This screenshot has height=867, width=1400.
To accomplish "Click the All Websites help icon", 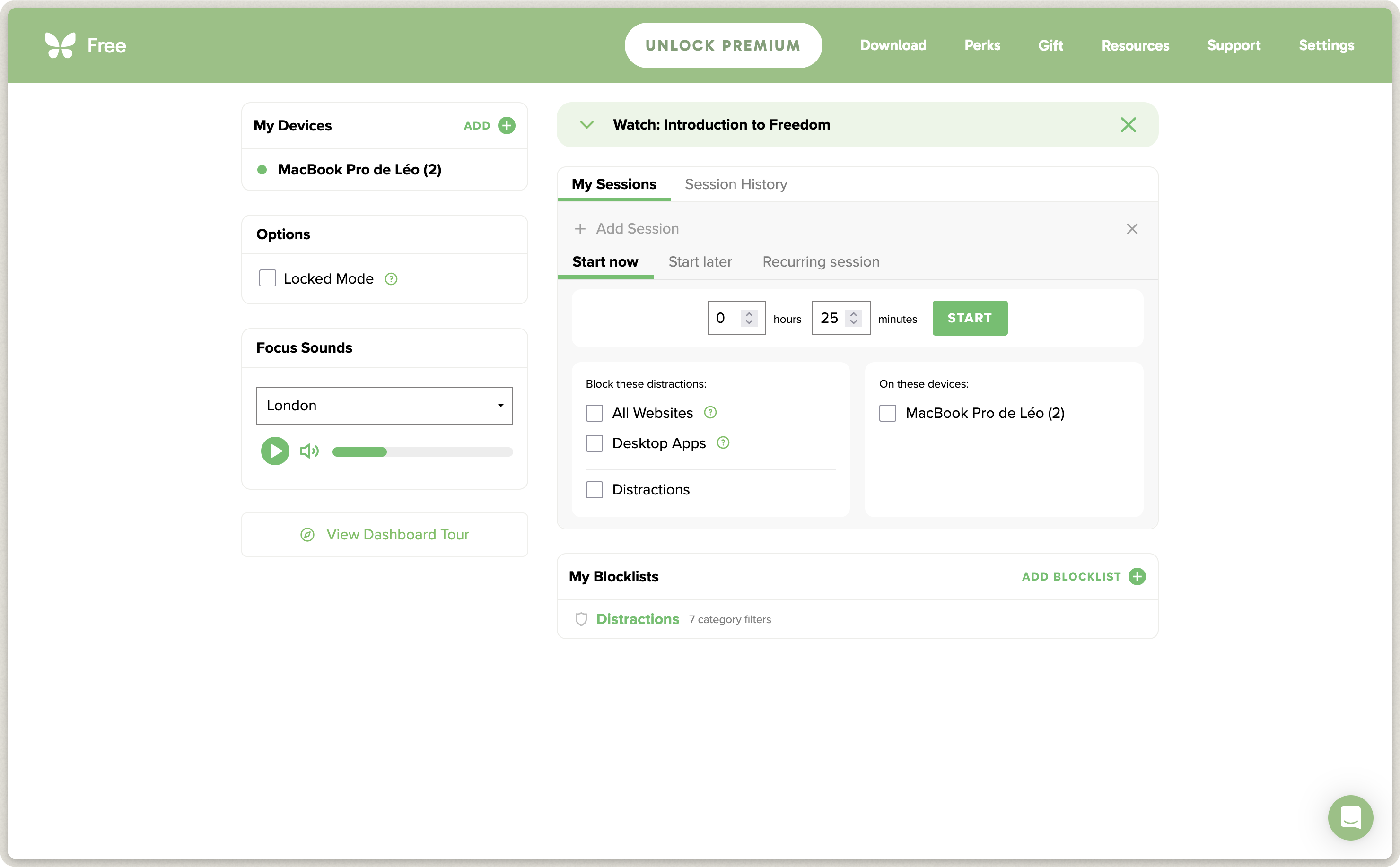I will (x=710, y=413).
